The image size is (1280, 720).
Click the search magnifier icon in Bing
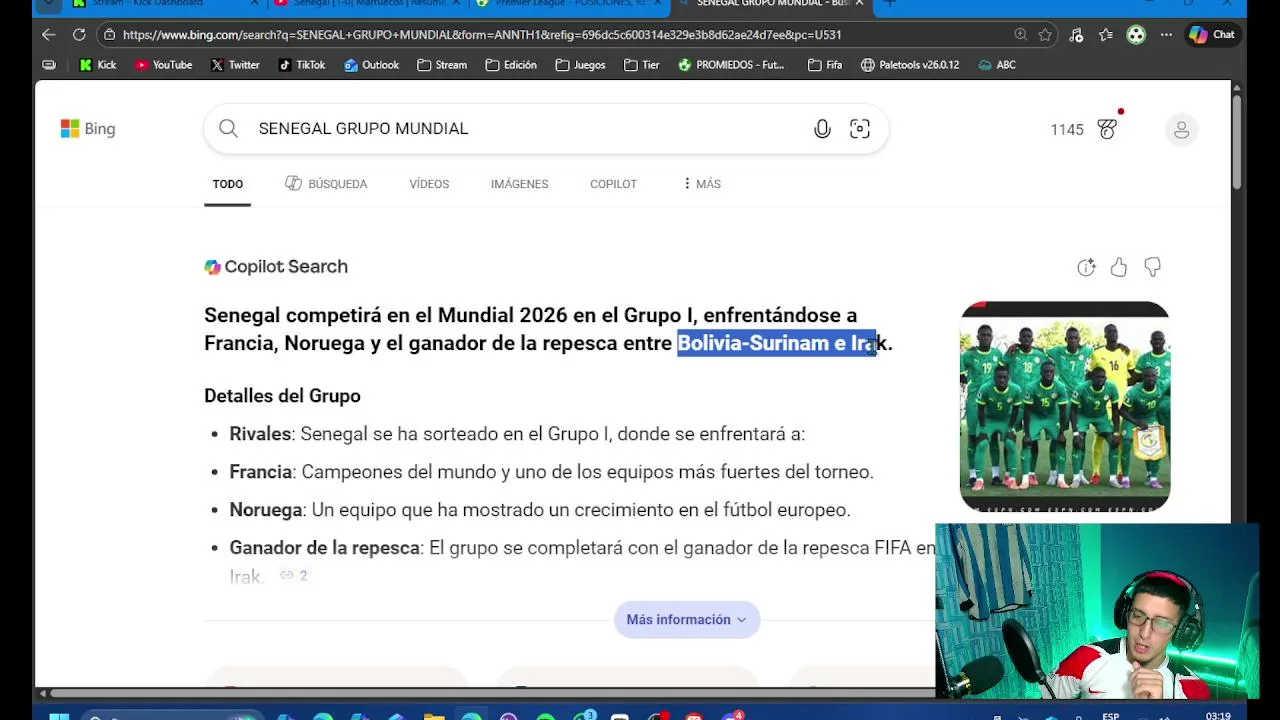coord(228,128)
